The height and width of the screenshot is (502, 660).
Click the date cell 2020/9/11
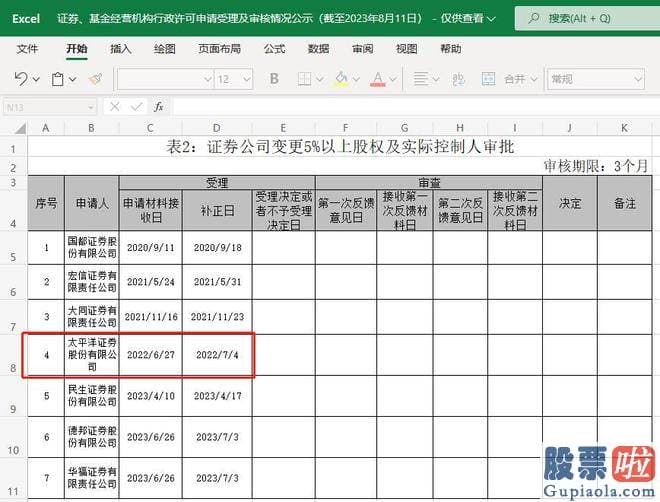tap(151, 247)
